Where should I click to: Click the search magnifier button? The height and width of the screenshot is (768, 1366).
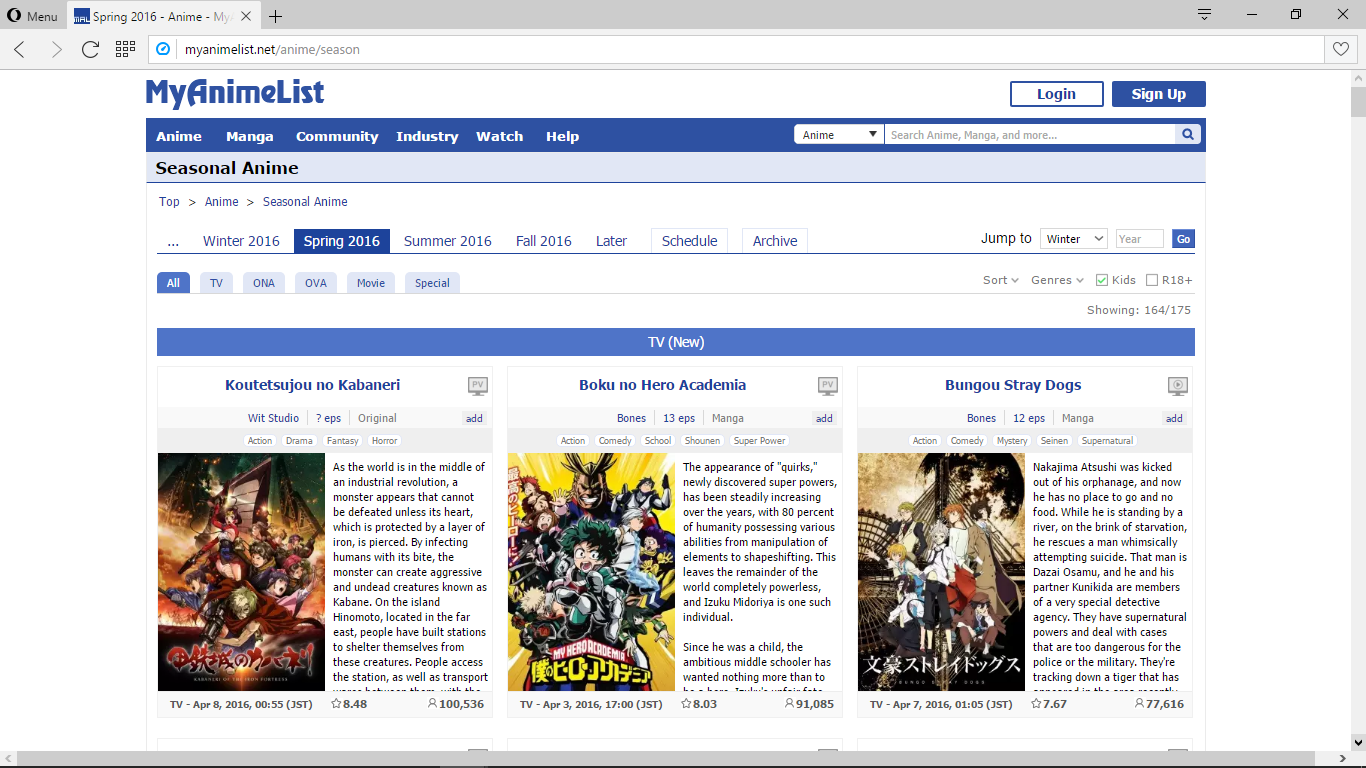(x=1188, y=134)
